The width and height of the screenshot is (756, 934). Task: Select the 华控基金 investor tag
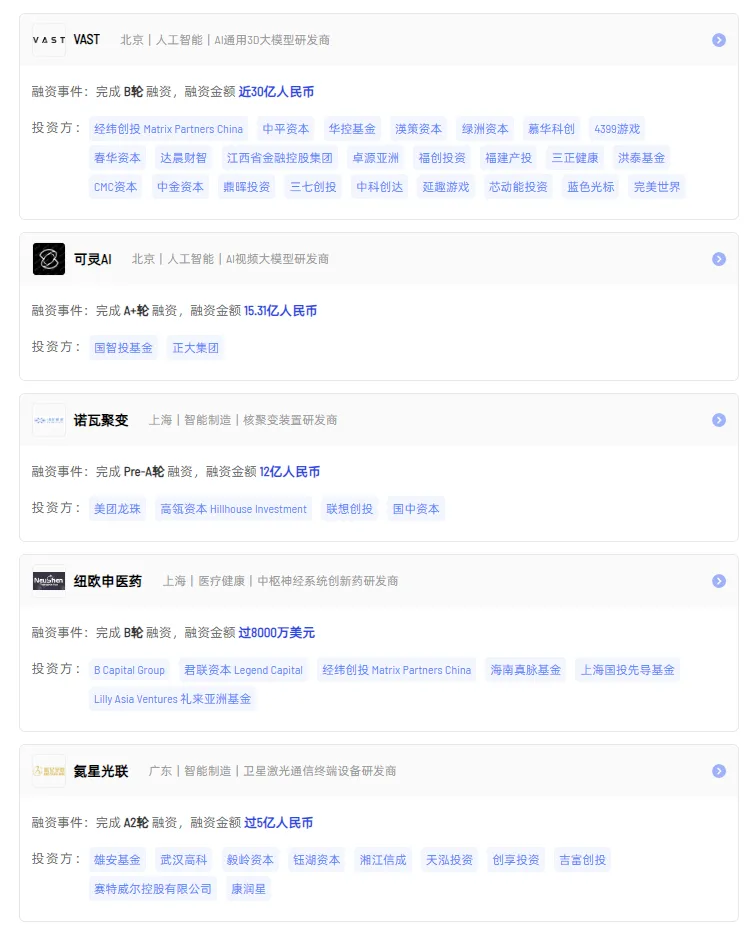click(x=352, y=129)
